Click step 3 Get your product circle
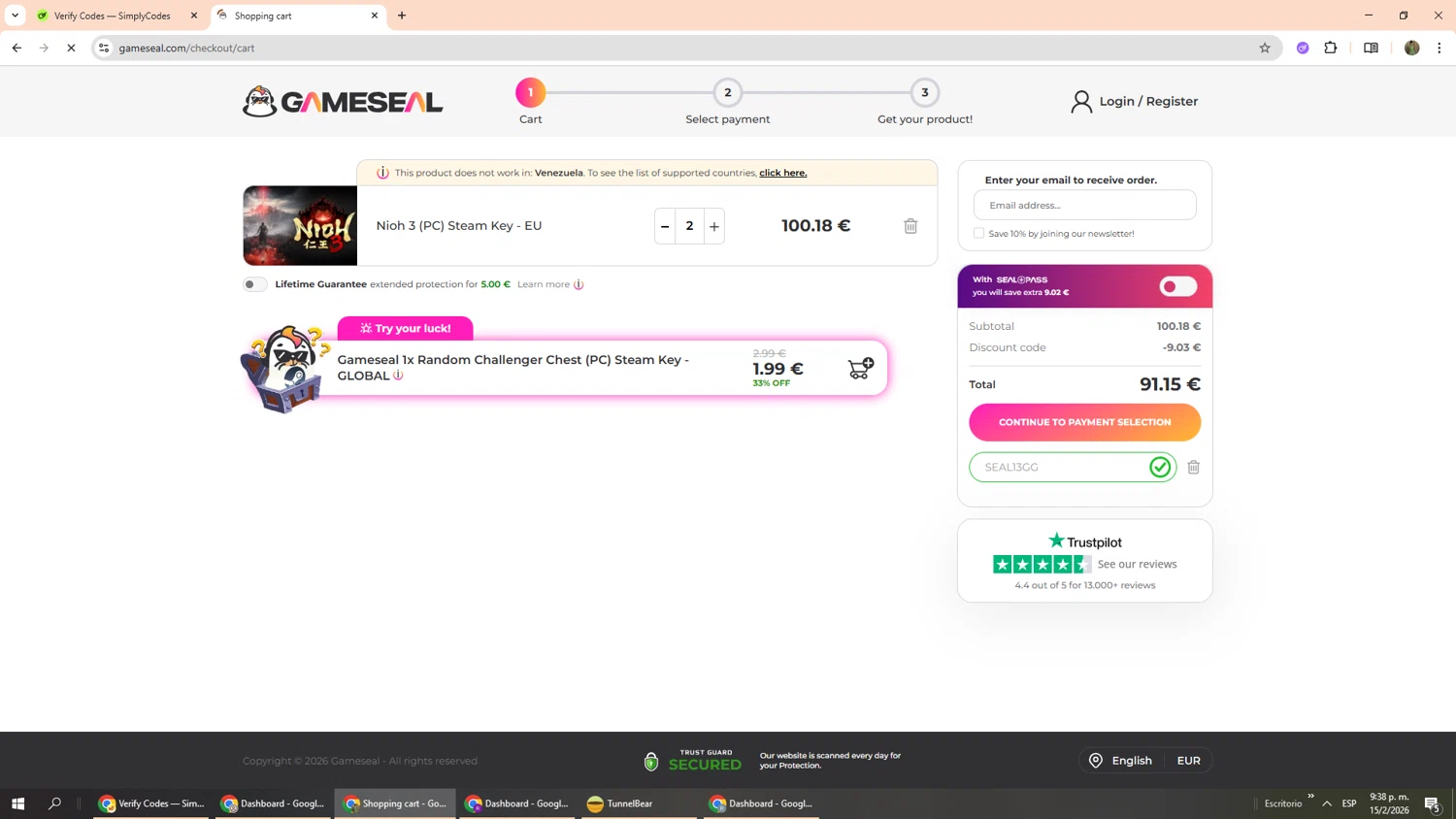1456x819 pixels. coord(924,92)
